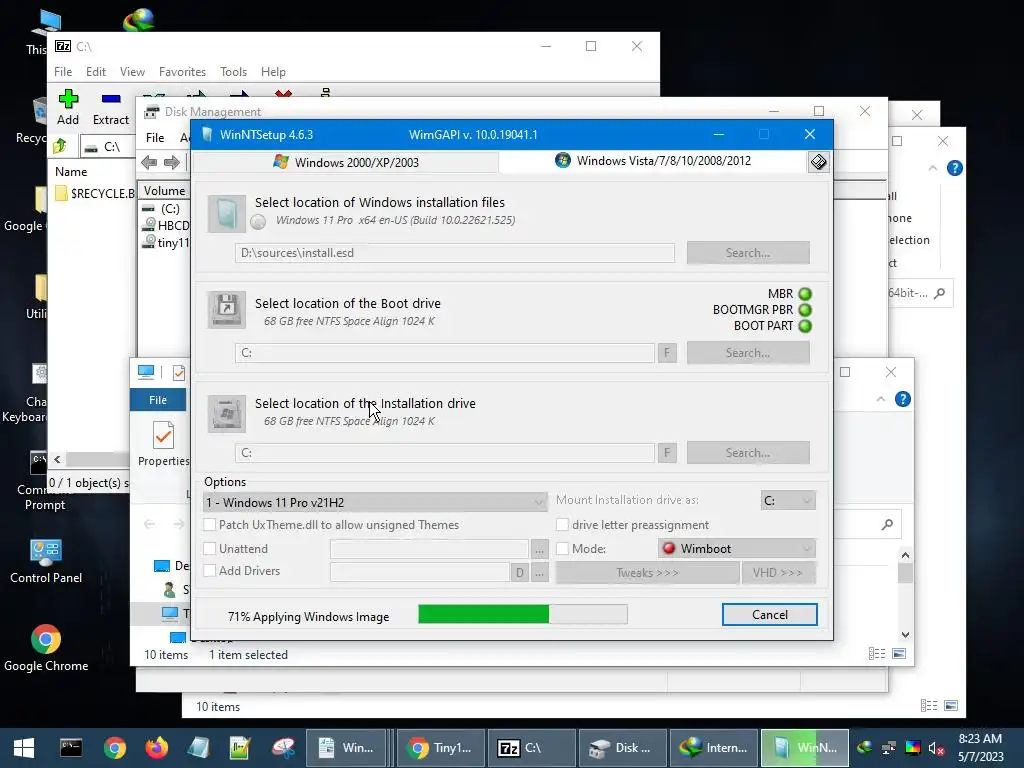This screenshot has width=1024, height=768.
Task: Click the Installation drive icon
Action: 227,413
